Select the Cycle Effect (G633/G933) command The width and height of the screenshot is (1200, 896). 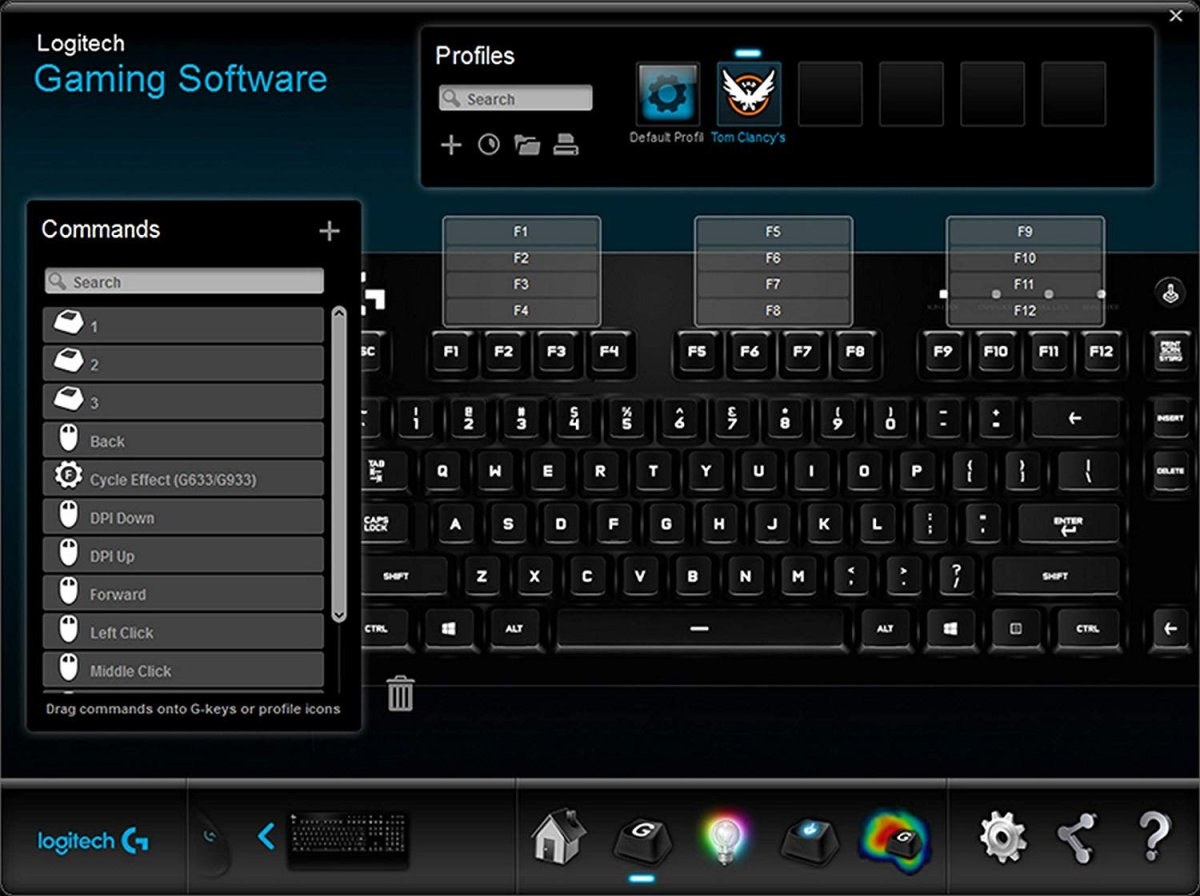coord(184,479)
